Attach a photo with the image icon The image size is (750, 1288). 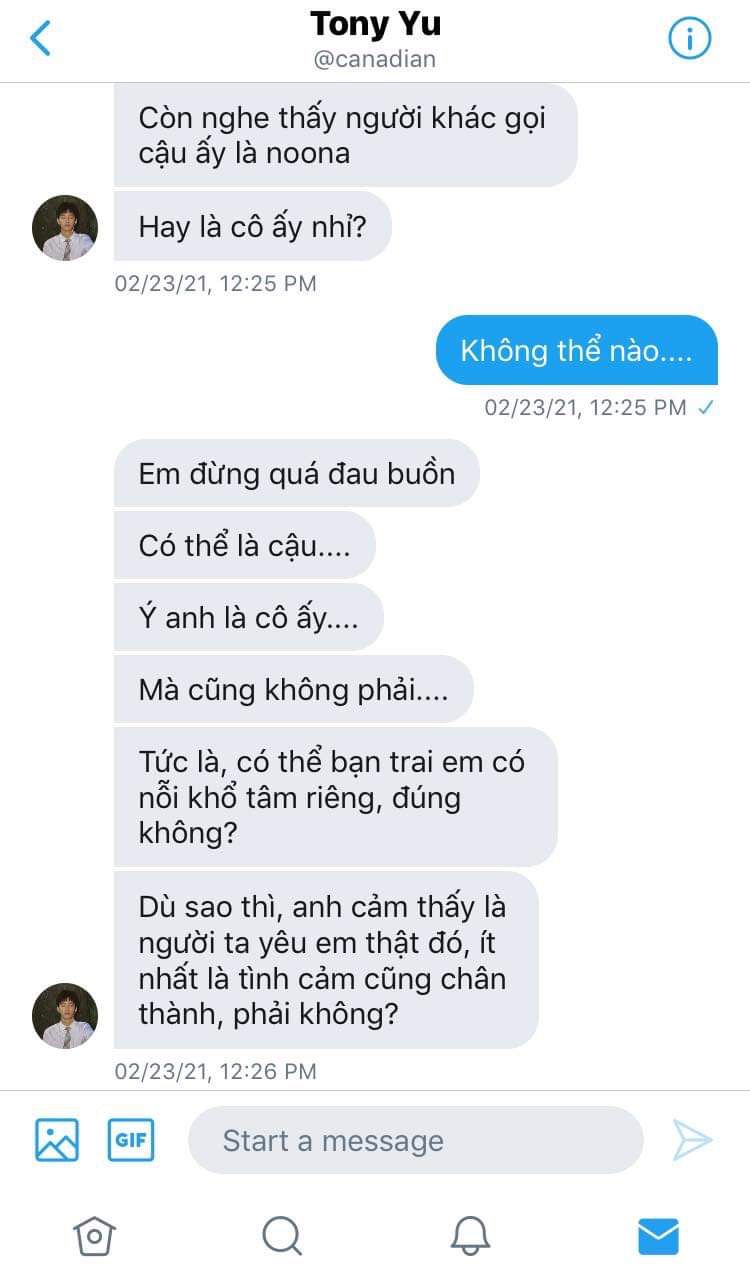click(57, 1139)
